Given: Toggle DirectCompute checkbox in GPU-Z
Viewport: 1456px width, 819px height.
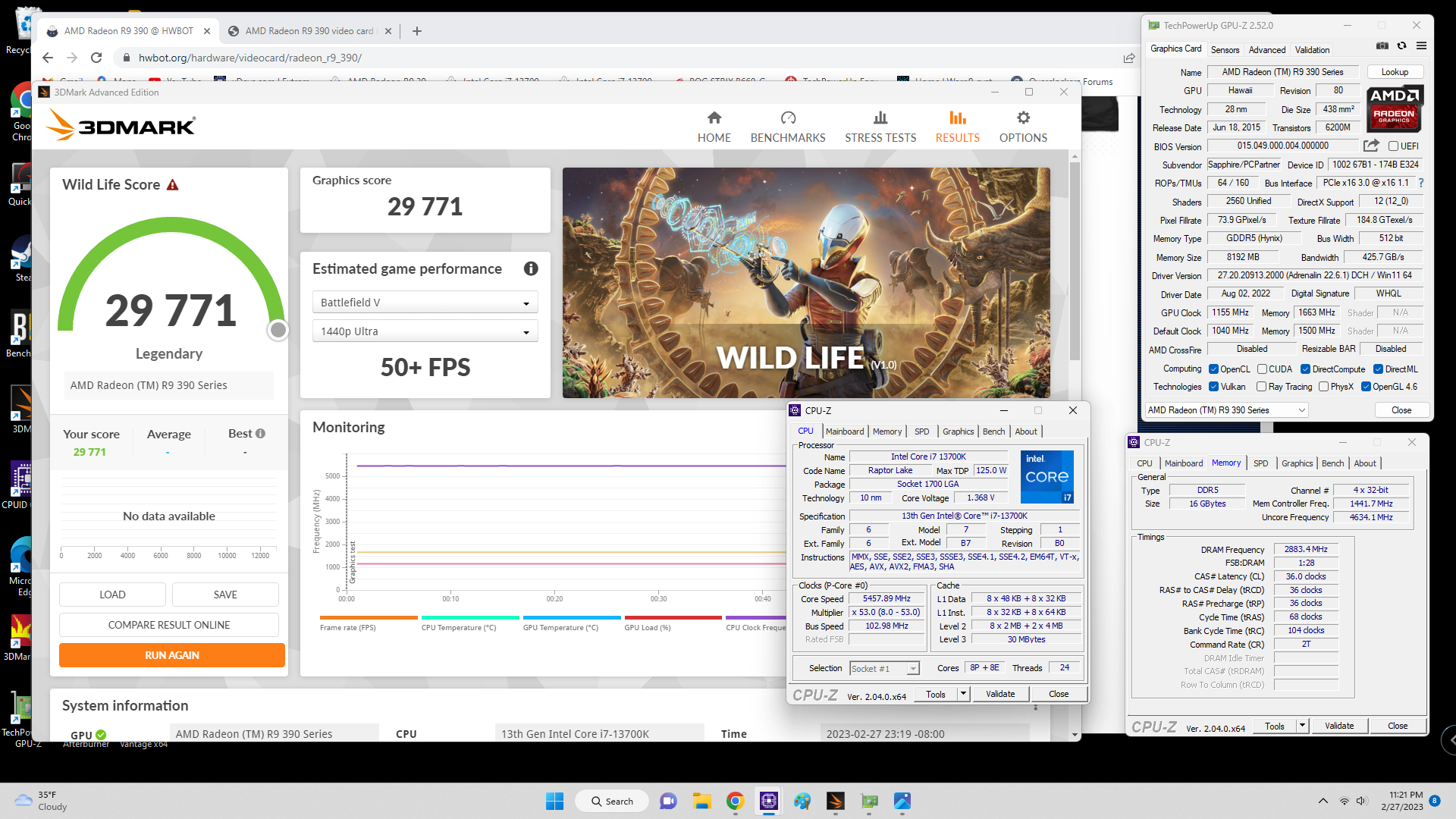Looking at the screenshot, I should point(1305,369).
